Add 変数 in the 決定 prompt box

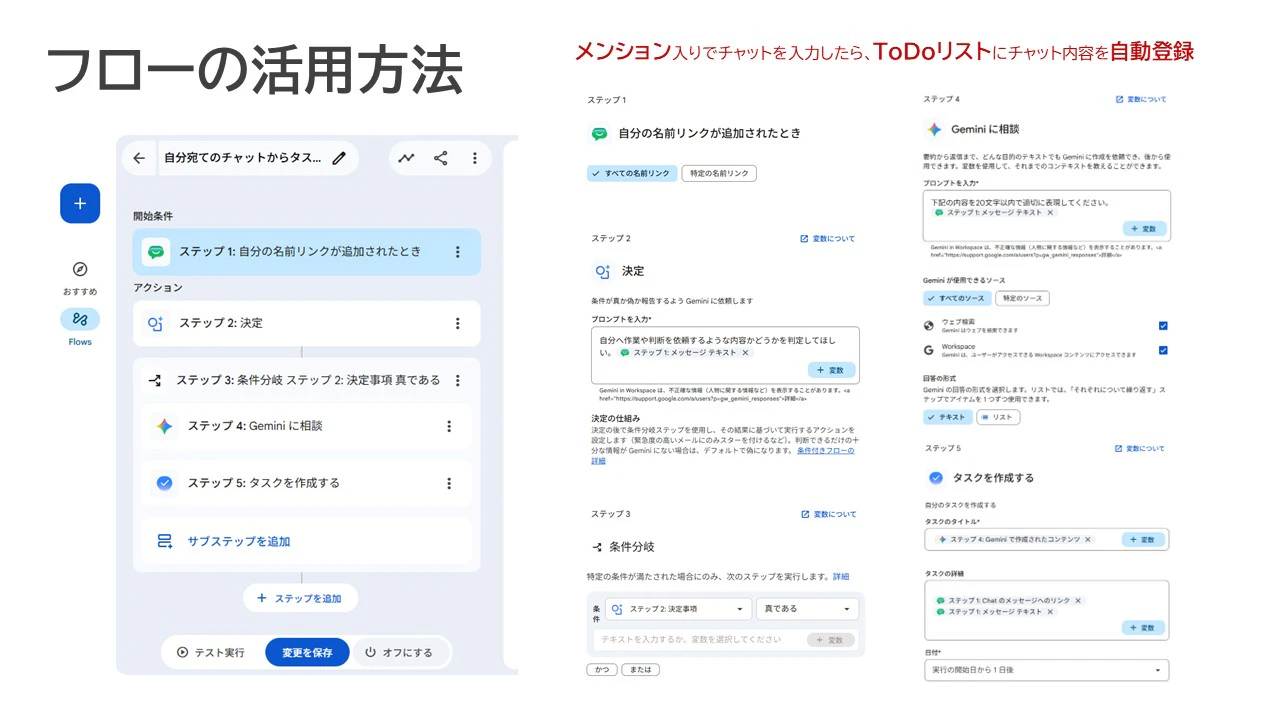[x=831, y=370]
